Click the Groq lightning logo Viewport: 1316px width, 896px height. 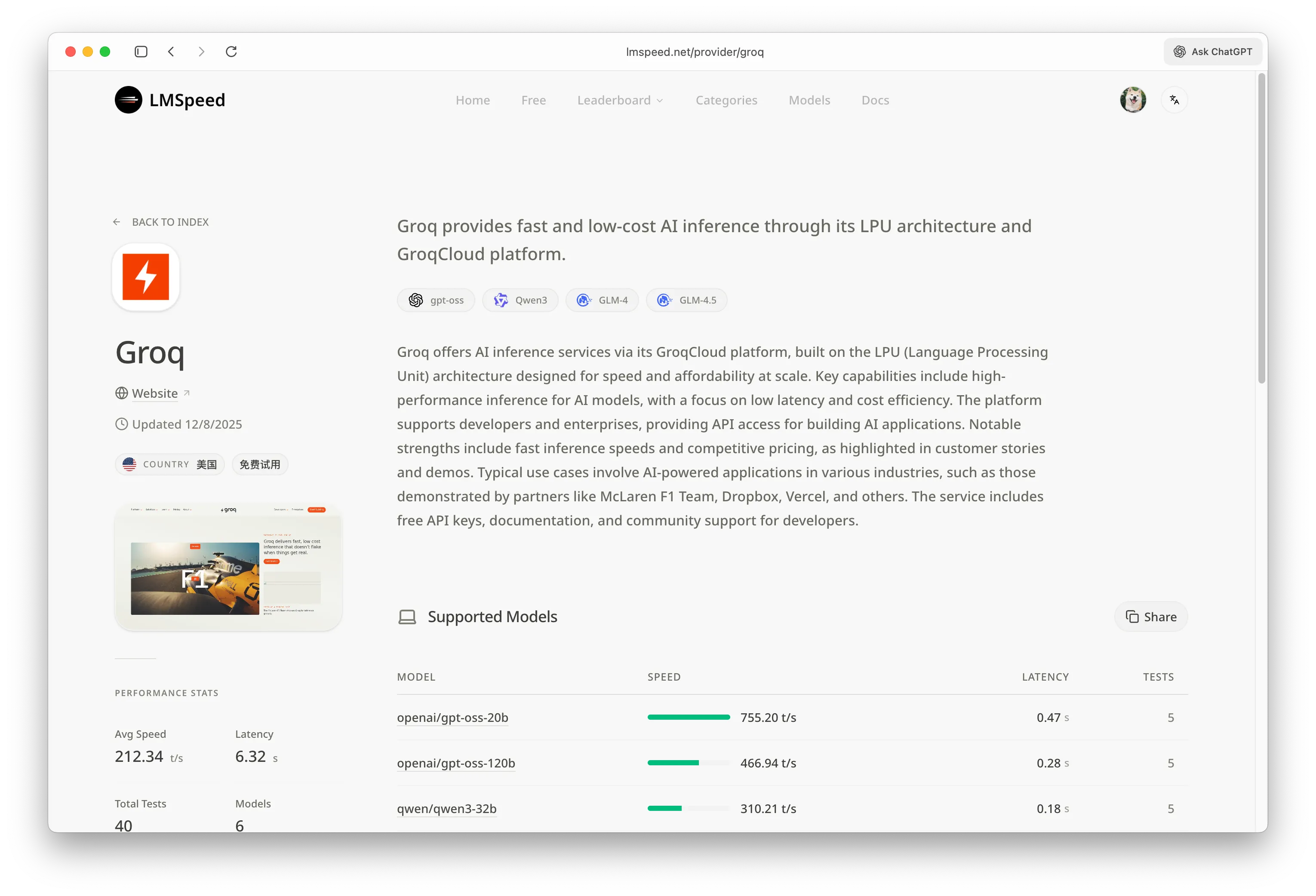tap(145, 277)
